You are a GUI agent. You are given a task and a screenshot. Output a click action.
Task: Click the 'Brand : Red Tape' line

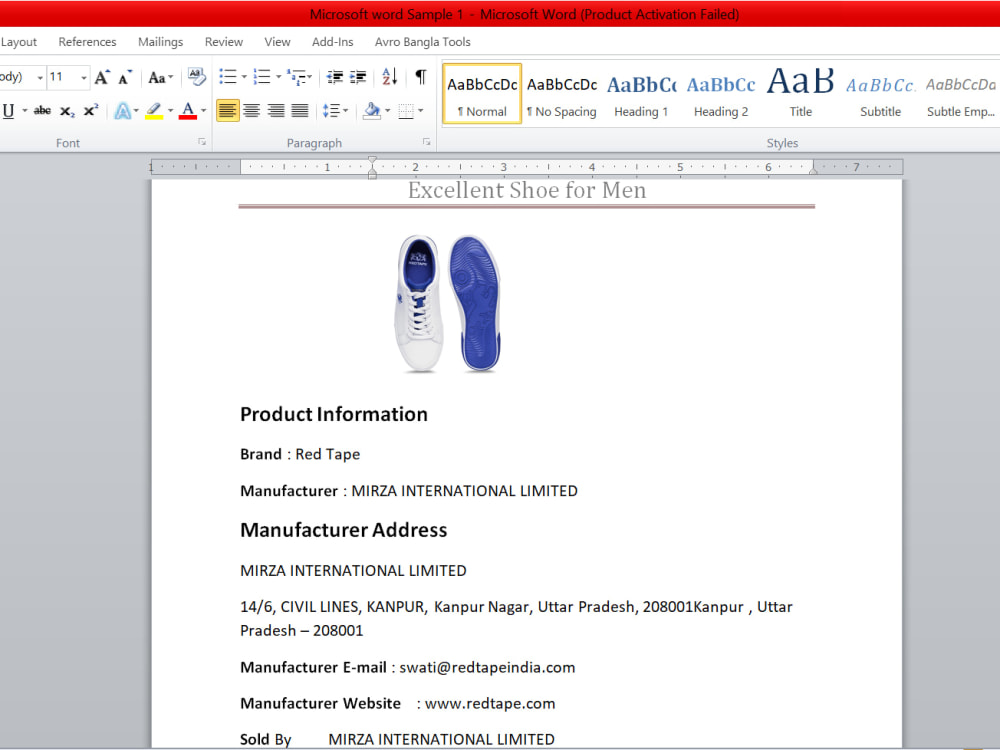[x=300, y=454]
